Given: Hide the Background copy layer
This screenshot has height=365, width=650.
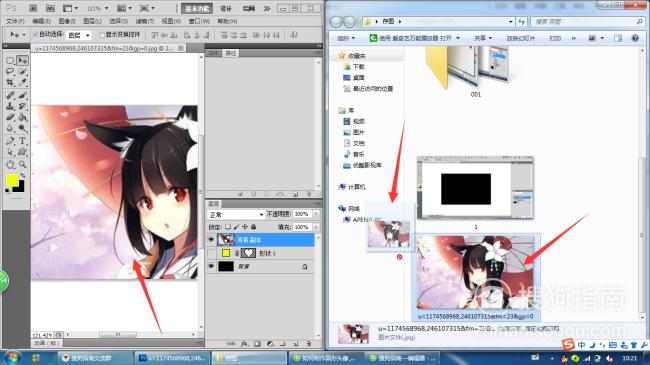Looking at the screenshot, I should coord(211,240).
